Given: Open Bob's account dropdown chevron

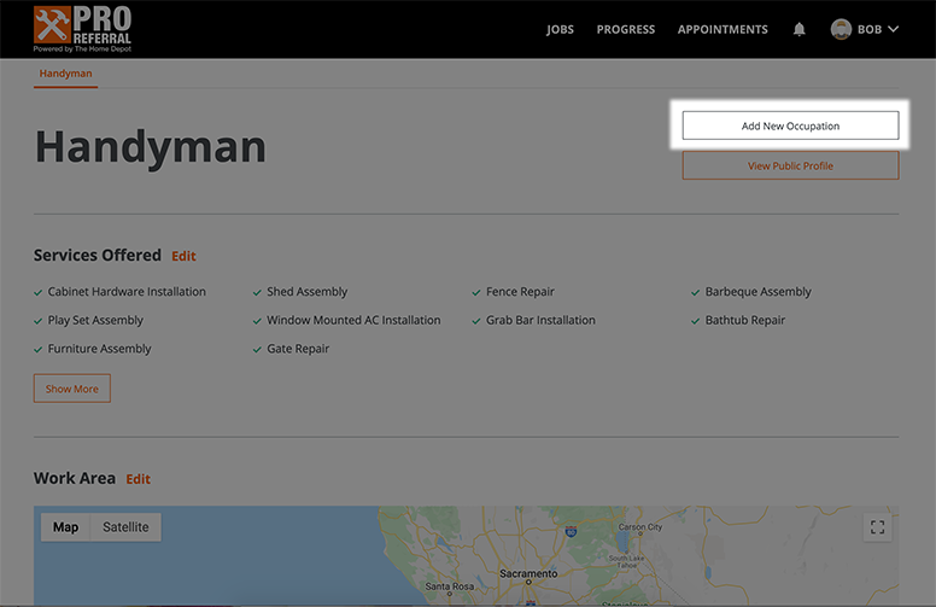Looking at the screenshot, I should click(893, 29).
